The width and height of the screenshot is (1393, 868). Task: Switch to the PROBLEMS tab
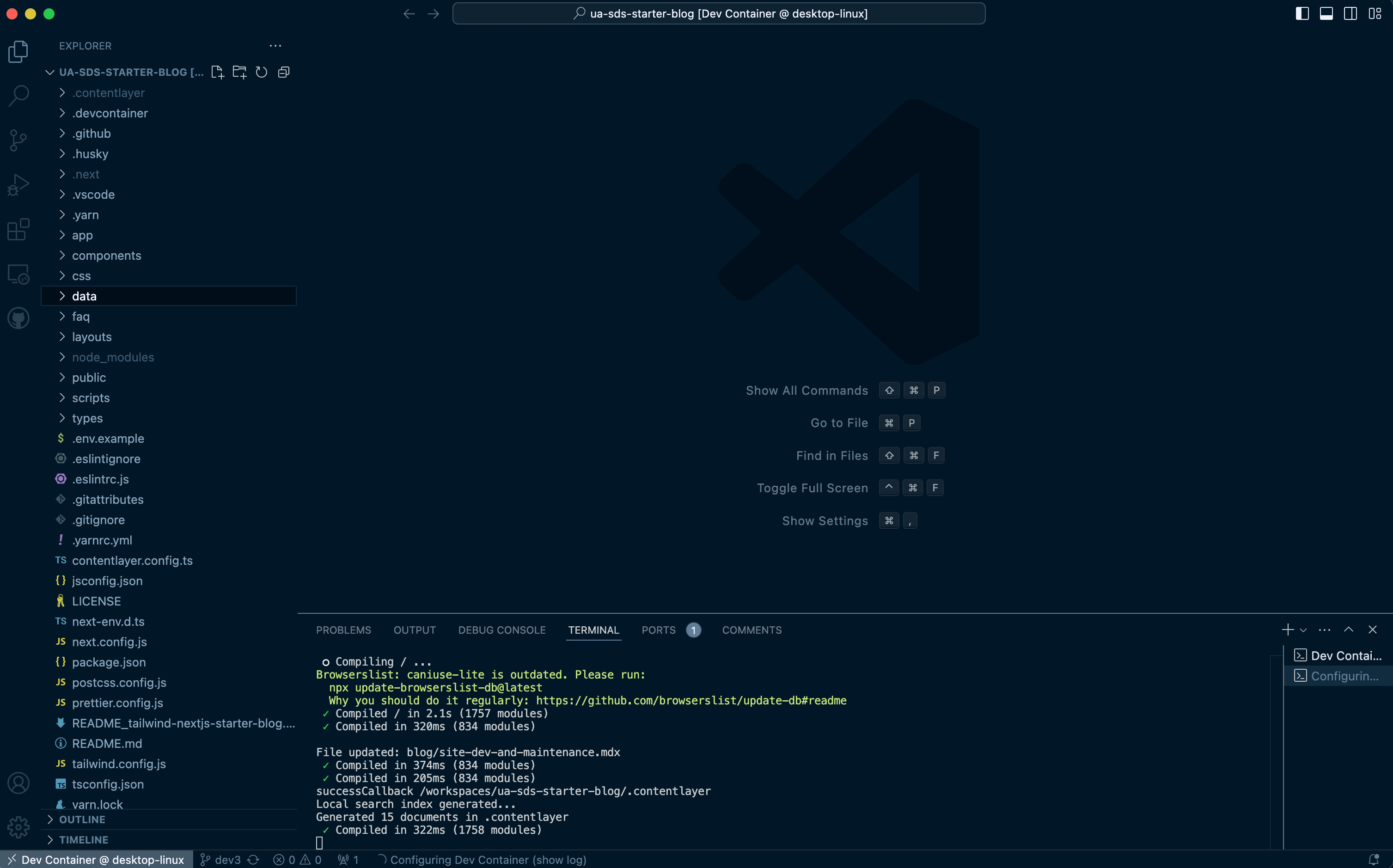tap(343, 630)
